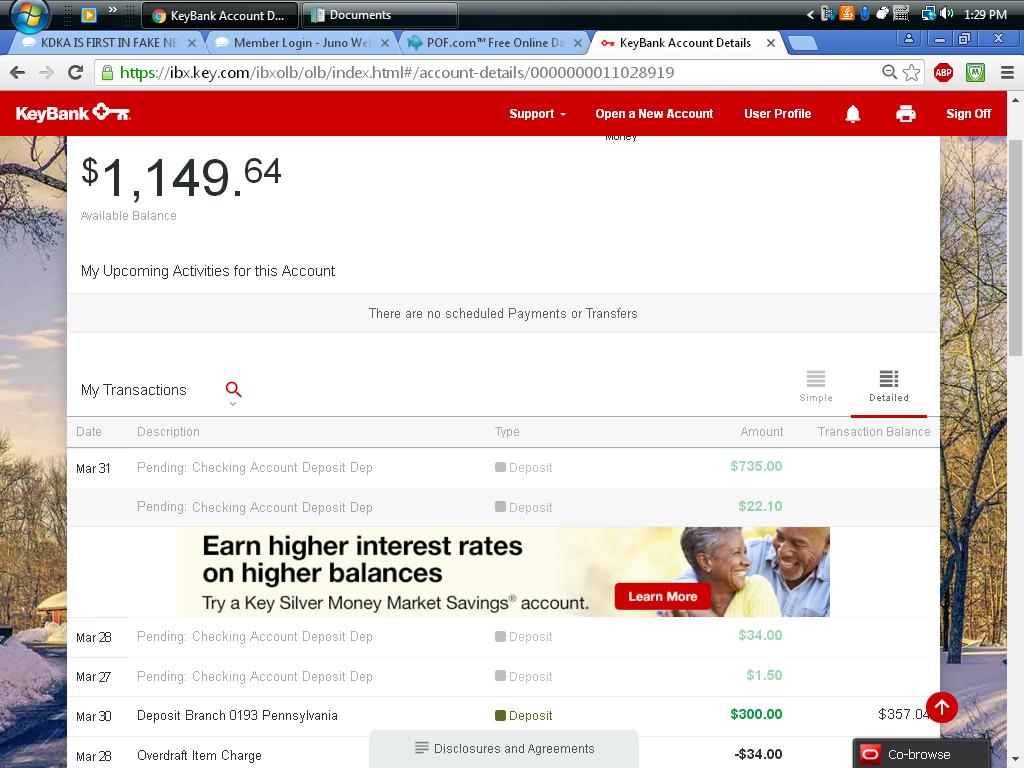
Task: Open the media player quick launch icon
Action: tap(88, 14)
